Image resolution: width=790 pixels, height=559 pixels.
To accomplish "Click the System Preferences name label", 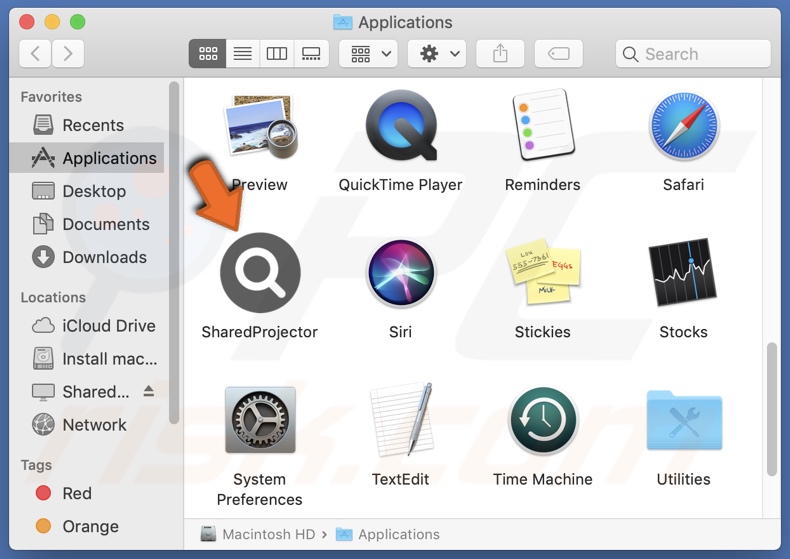I will 259,490.
